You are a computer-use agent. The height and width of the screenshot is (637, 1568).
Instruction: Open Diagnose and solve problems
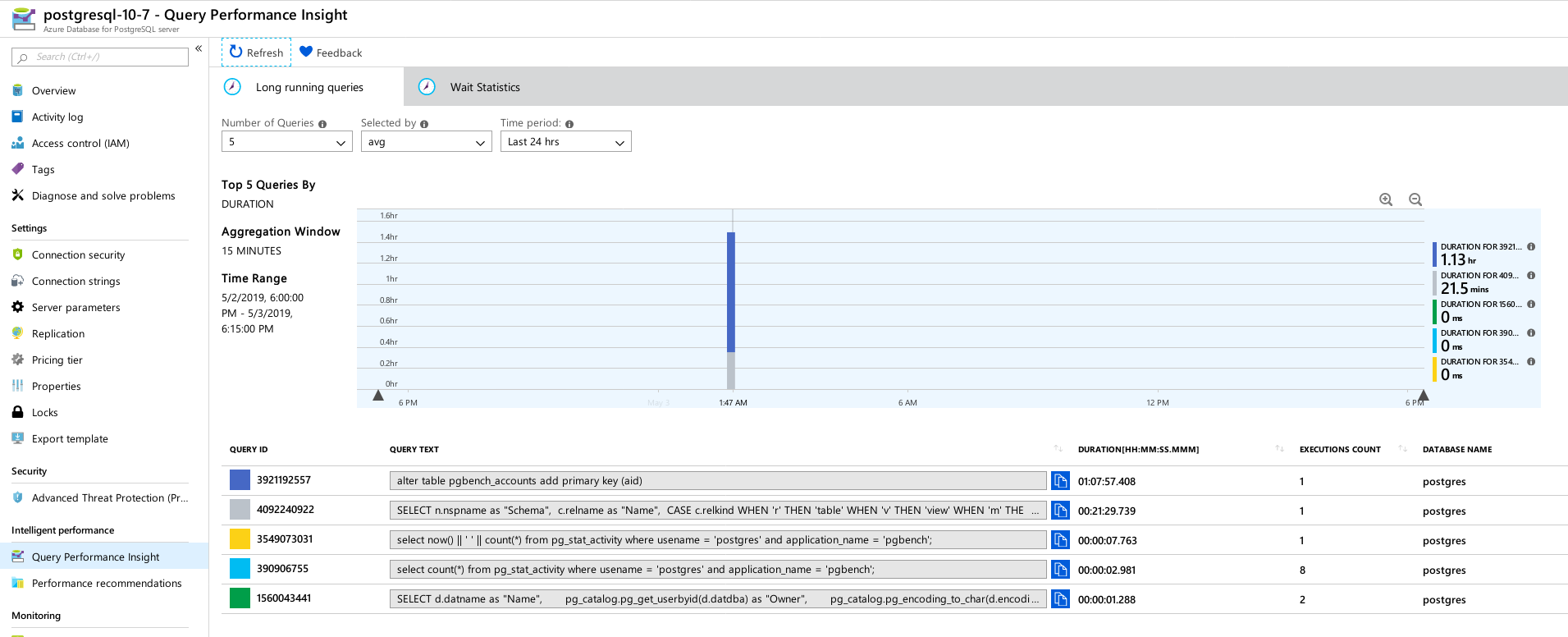pyautogui.click(x=104, y=195)
